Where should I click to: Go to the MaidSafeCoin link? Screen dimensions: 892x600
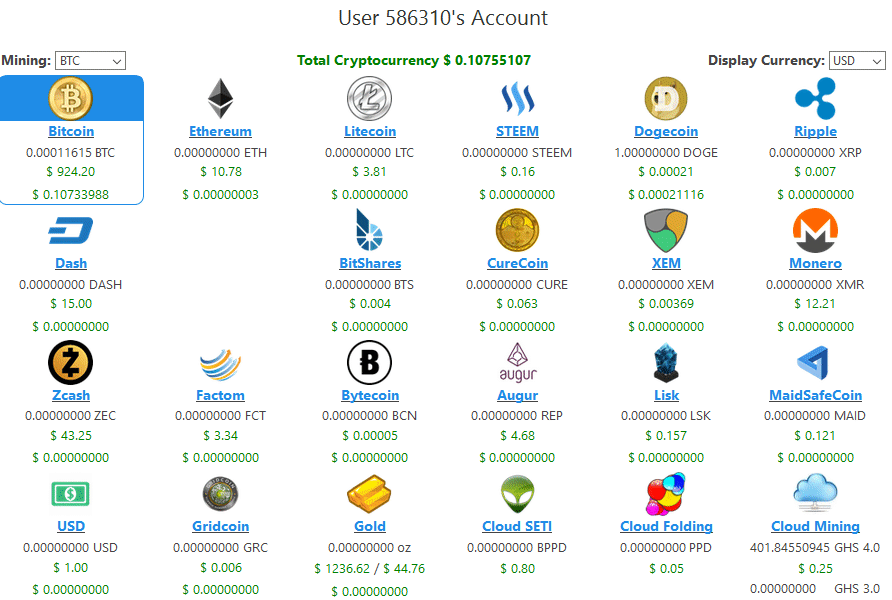click(815, 395)
